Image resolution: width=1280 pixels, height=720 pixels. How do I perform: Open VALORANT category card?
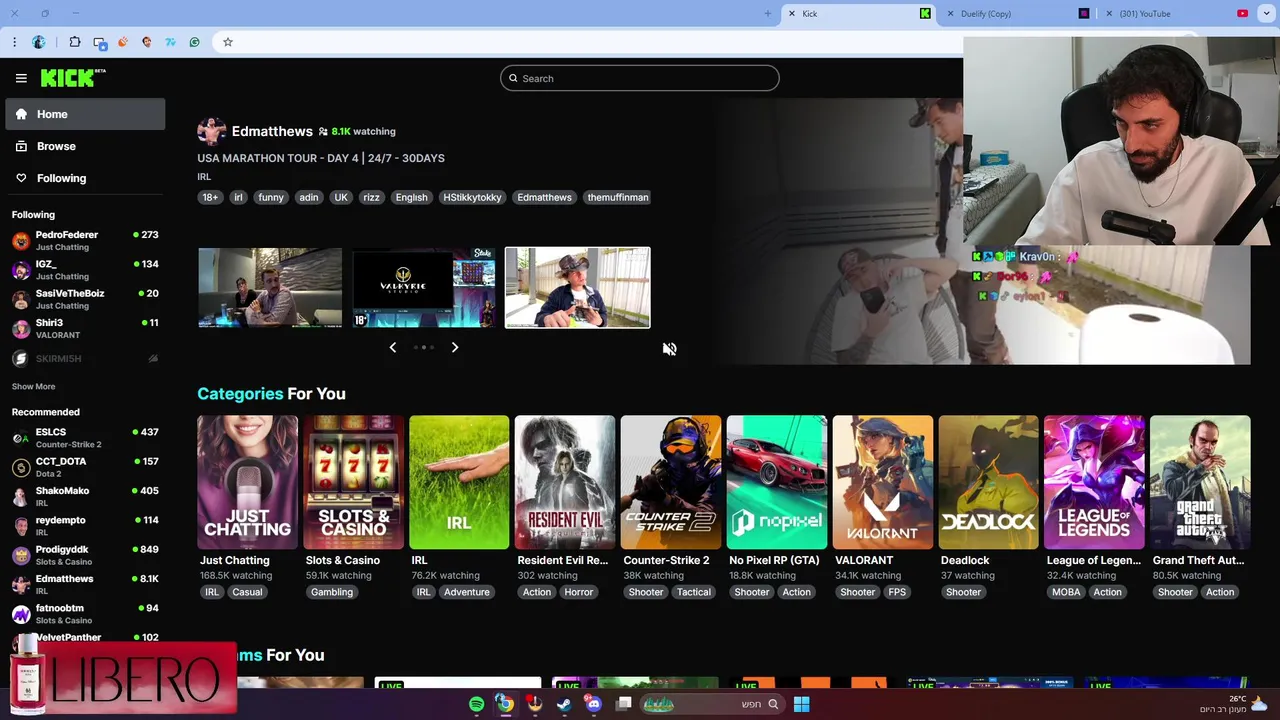tap(883, 482)
